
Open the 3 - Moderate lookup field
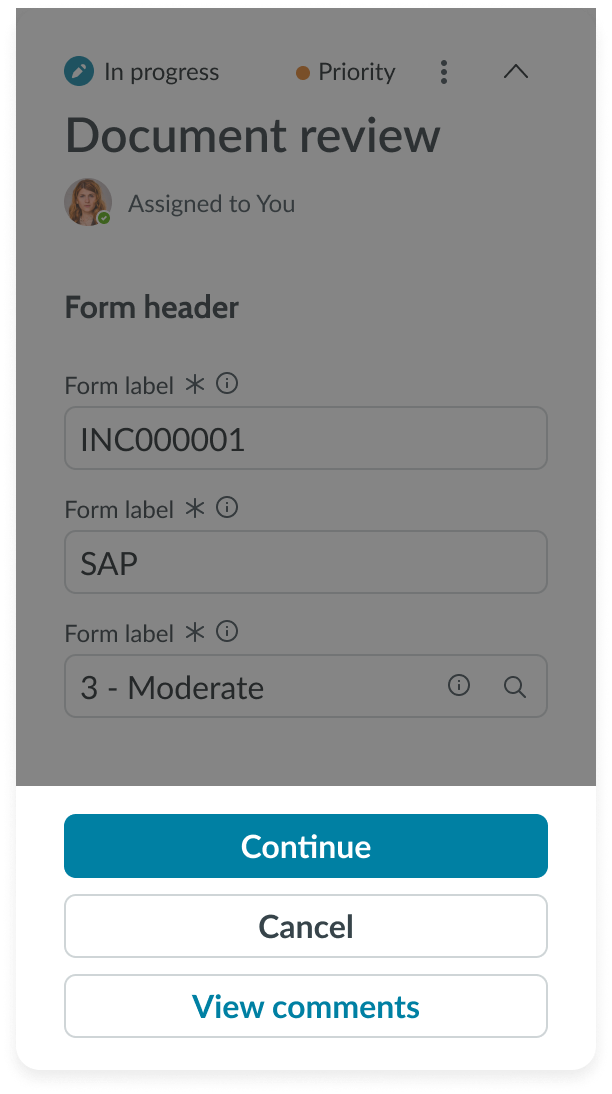[x=250, y=687]
